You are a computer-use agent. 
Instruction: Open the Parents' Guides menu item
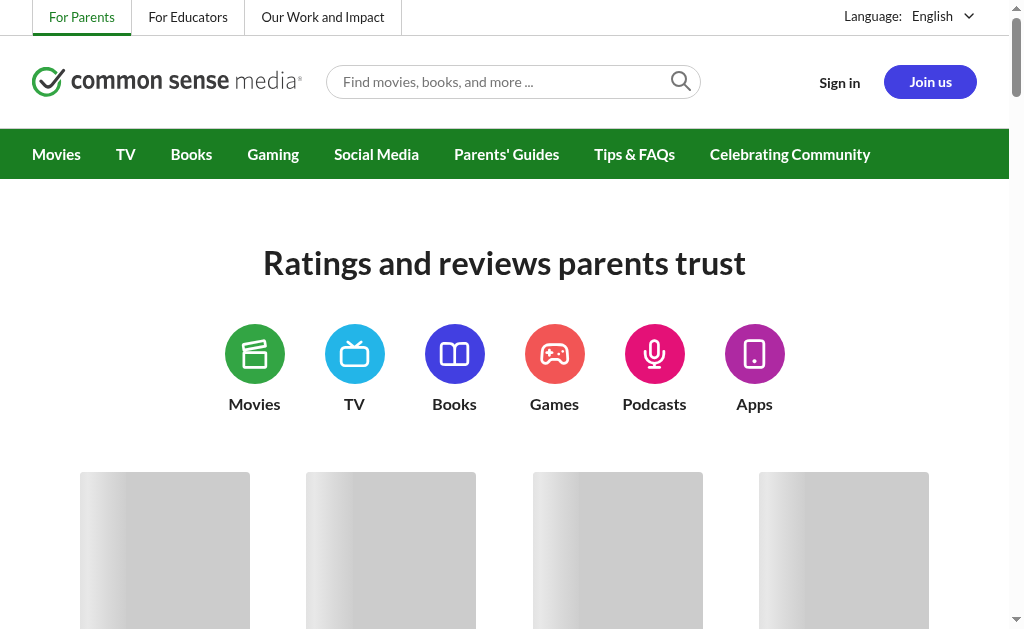tap(506, 155)
